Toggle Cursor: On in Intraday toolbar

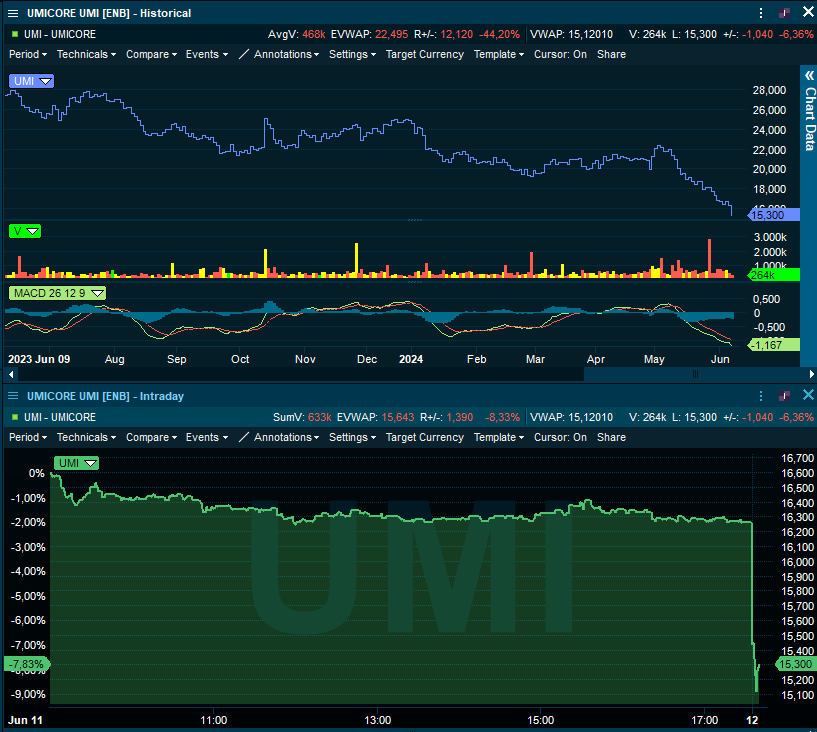pos(560,437)
